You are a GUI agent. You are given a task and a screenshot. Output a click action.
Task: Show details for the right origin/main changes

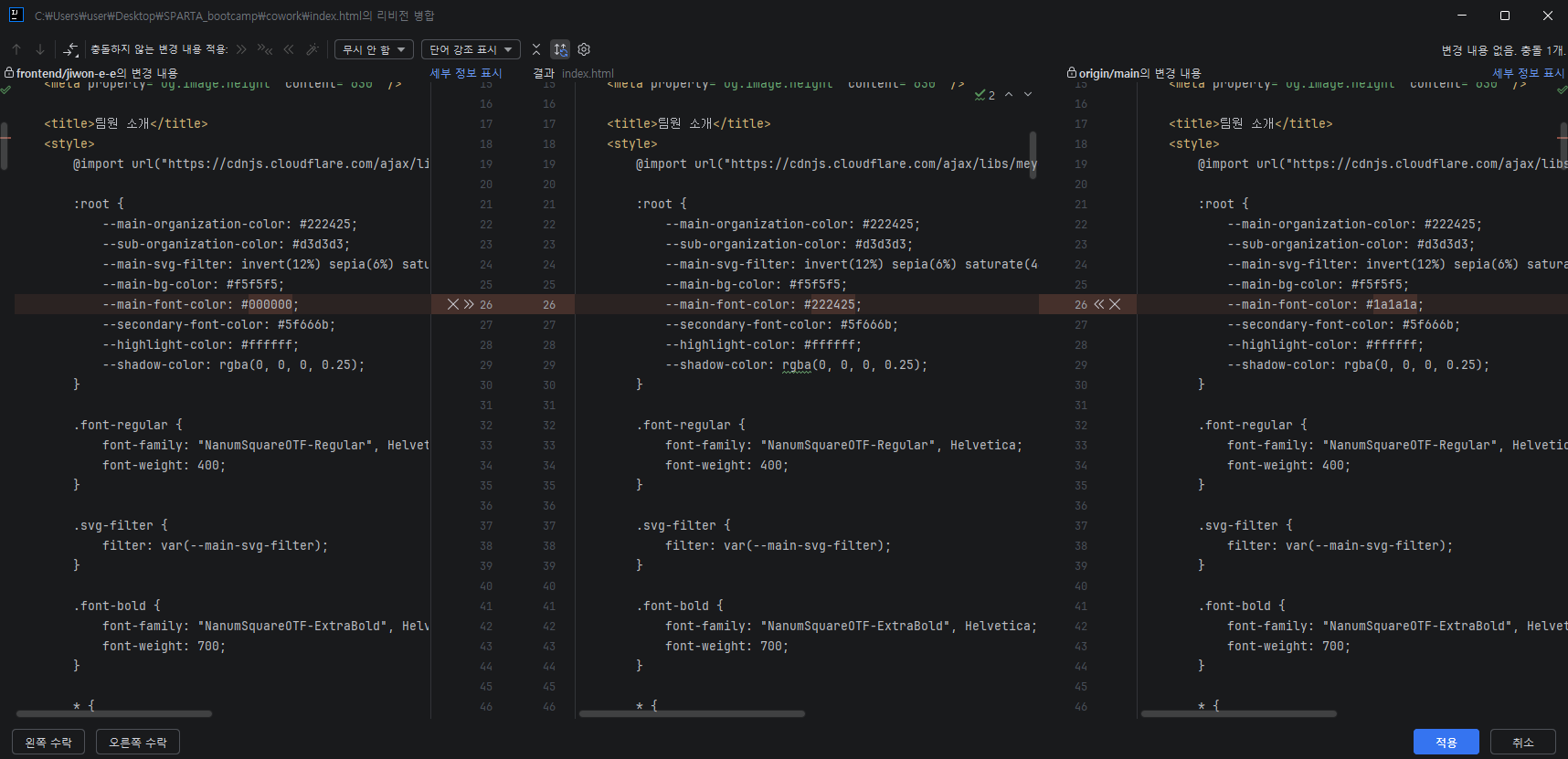click(x=1529, y=73)
